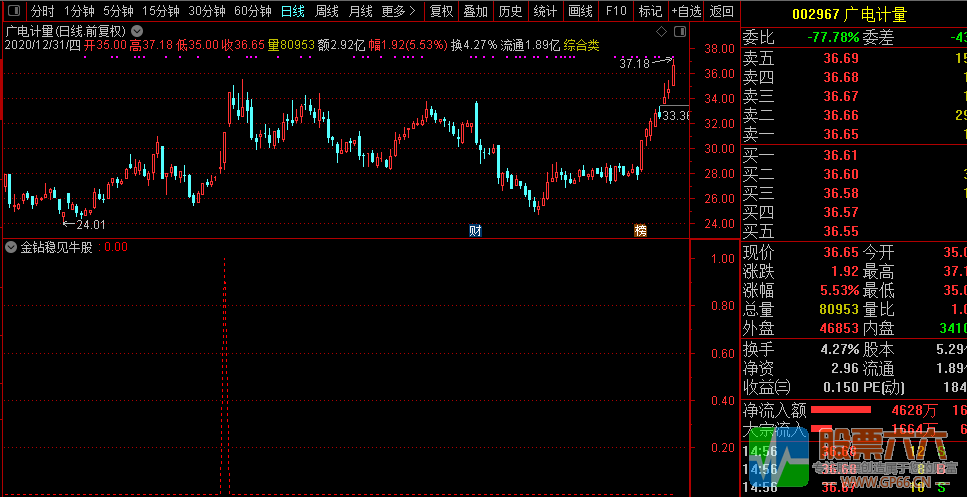Click the 财 financial marker on the chart
The height and width of the screenshot is (497, 967).
tap(475, 231)
